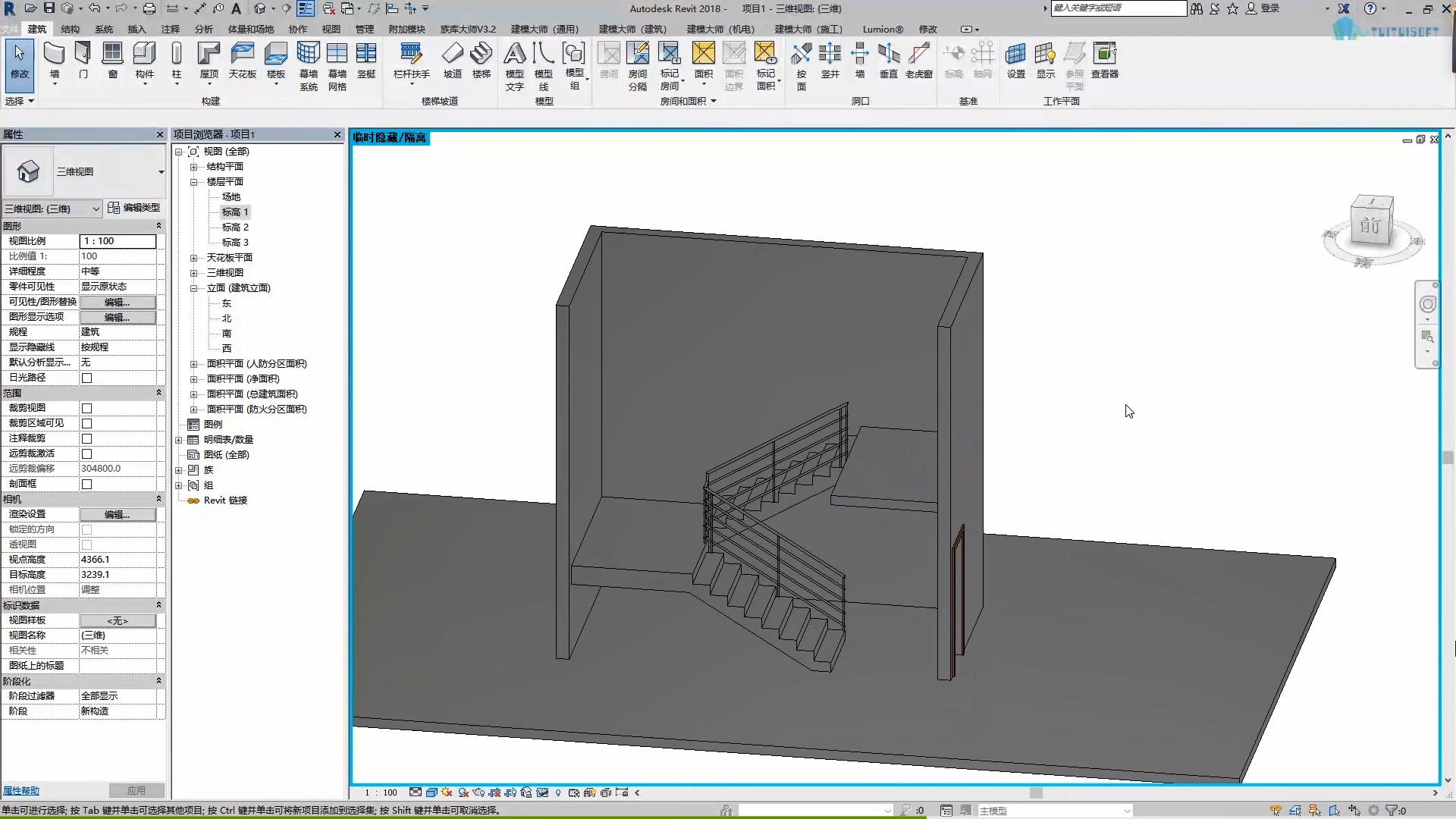The width and height of the screenshot is (1456, 819).
Task: Open the 三维视图 type selector dropdown
Action: [161, 172]
